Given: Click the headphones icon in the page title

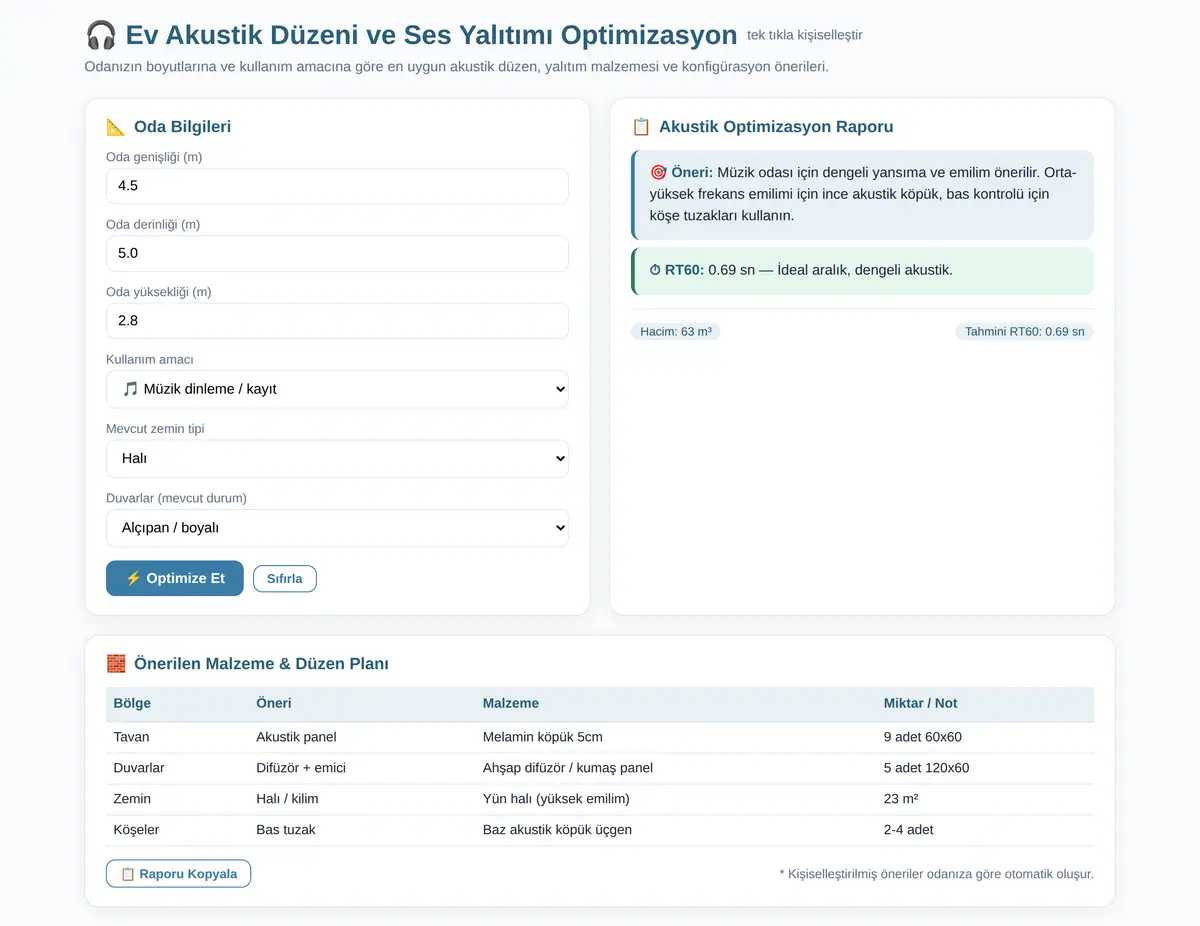Looking at the screenshot, I should click(x=101, y=36).
